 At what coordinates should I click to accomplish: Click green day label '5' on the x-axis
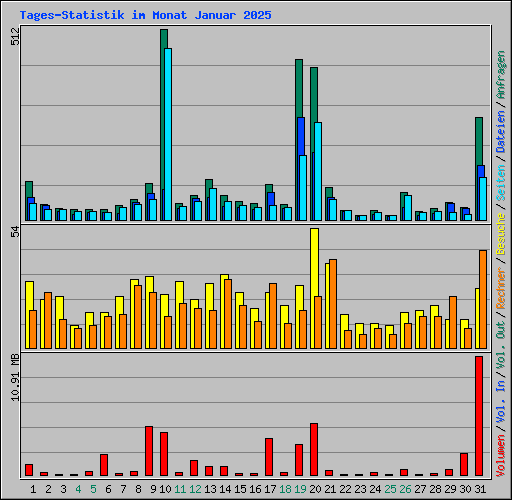(x=93, y=489)
